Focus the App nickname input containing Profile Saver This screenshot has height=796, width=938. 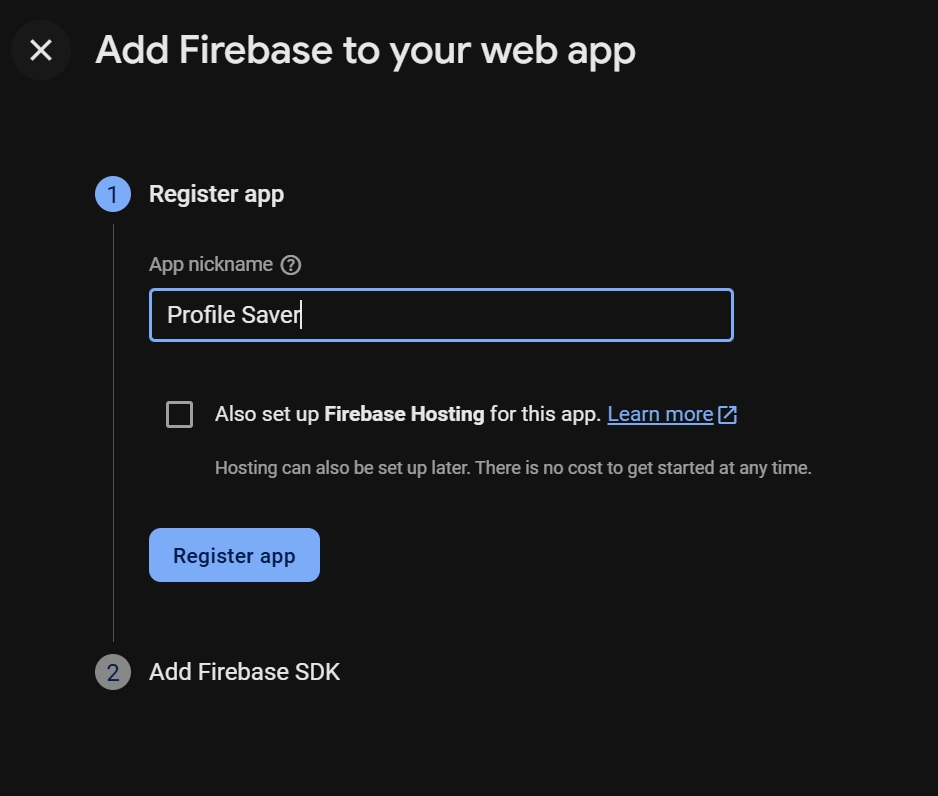pyautogui.click(x=441, y=315)
